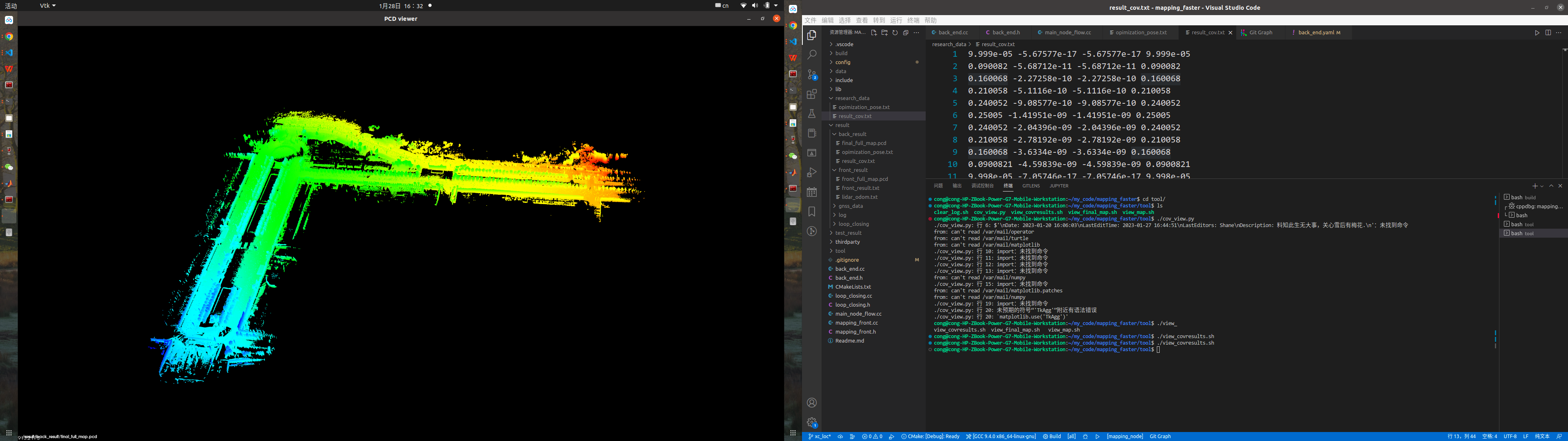Open Source Control view with badge
Image resolution: width=1568 pixels, height=441 pixels.
[811, 74]
